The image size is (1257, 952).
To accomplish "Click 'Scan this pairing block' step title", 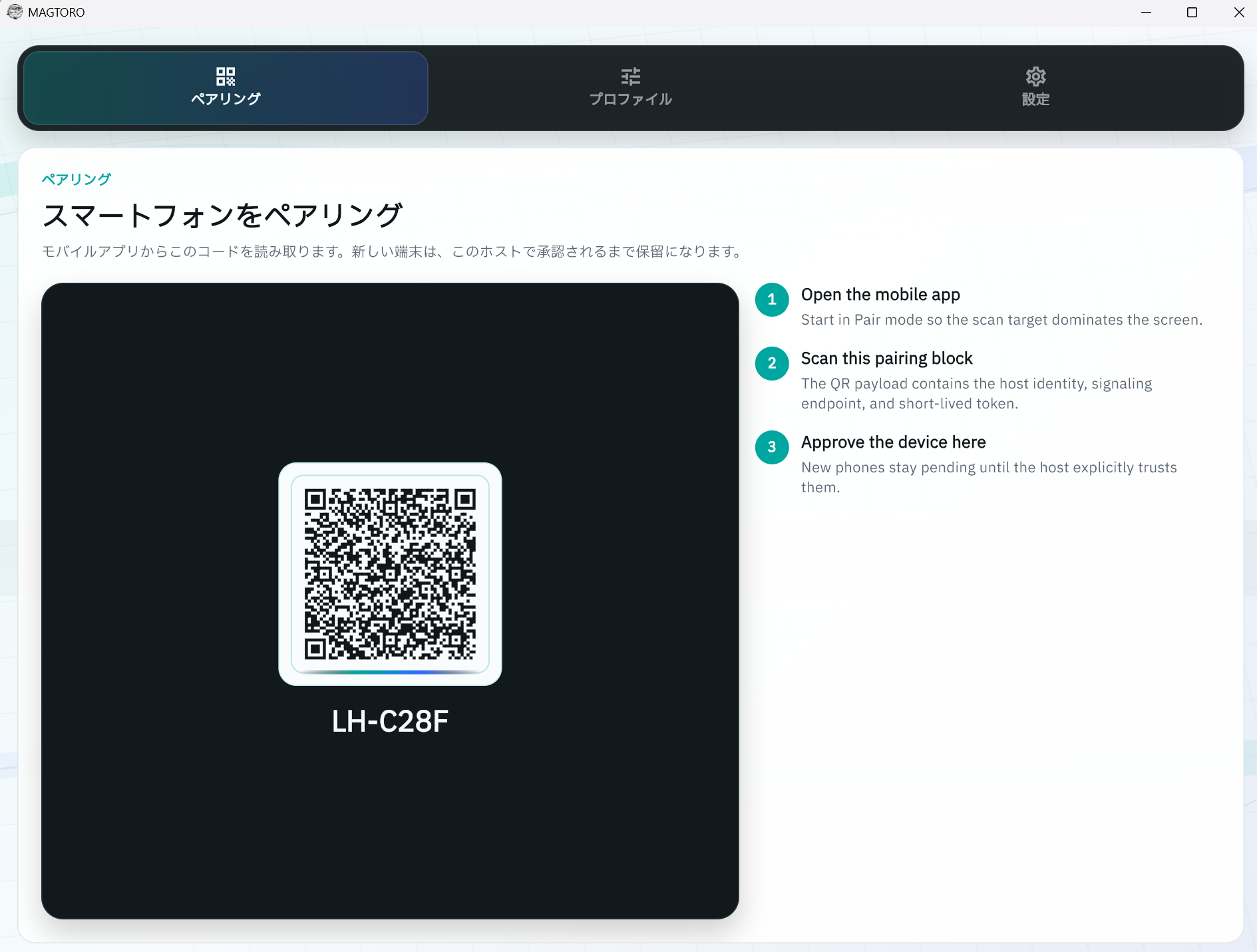I will (x=886, y=359).
